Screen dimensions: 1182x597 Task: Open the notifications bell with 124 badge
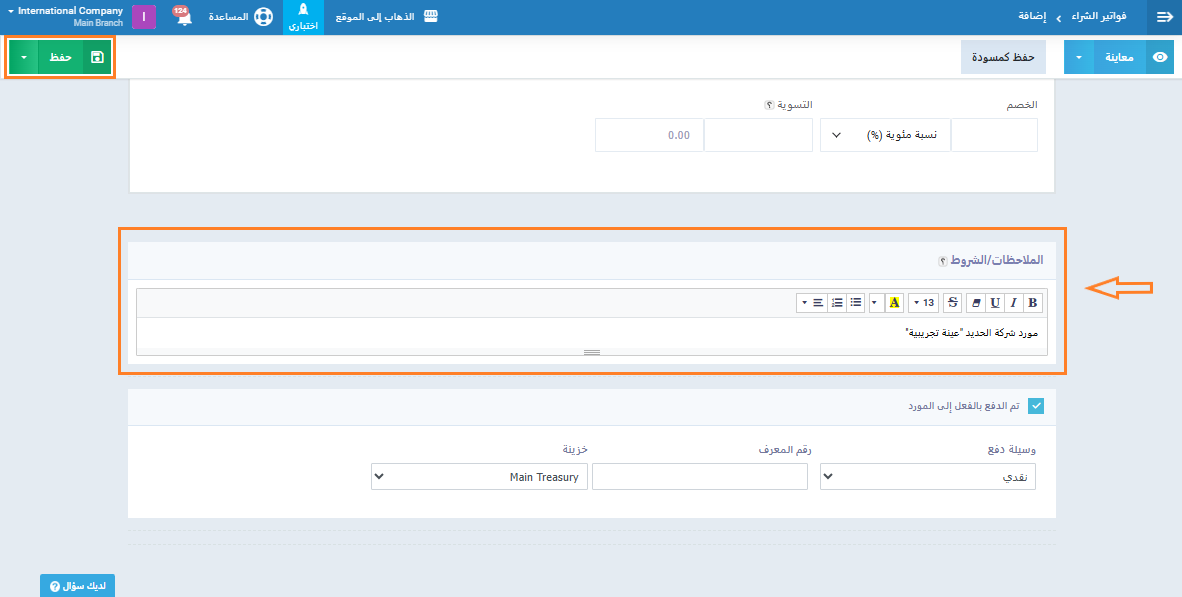(183, 17)
